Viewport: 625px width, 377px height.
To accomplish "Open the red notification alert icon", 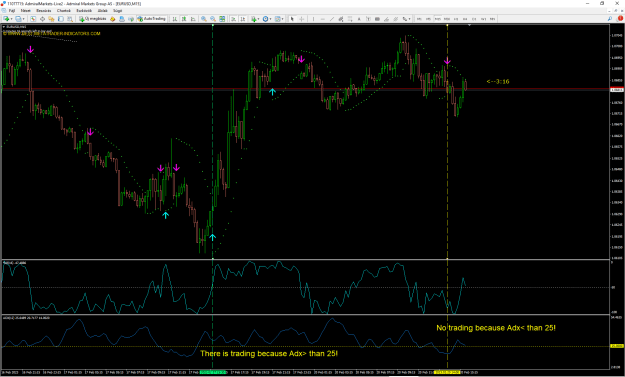I will click(620, 19).
